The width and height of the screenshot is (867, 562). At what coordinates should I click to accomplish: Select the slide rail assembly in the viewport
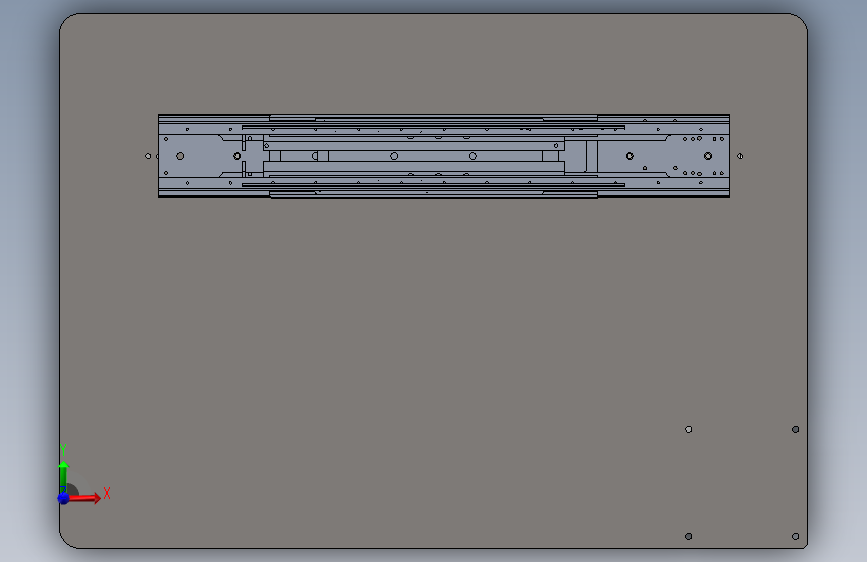443,156
